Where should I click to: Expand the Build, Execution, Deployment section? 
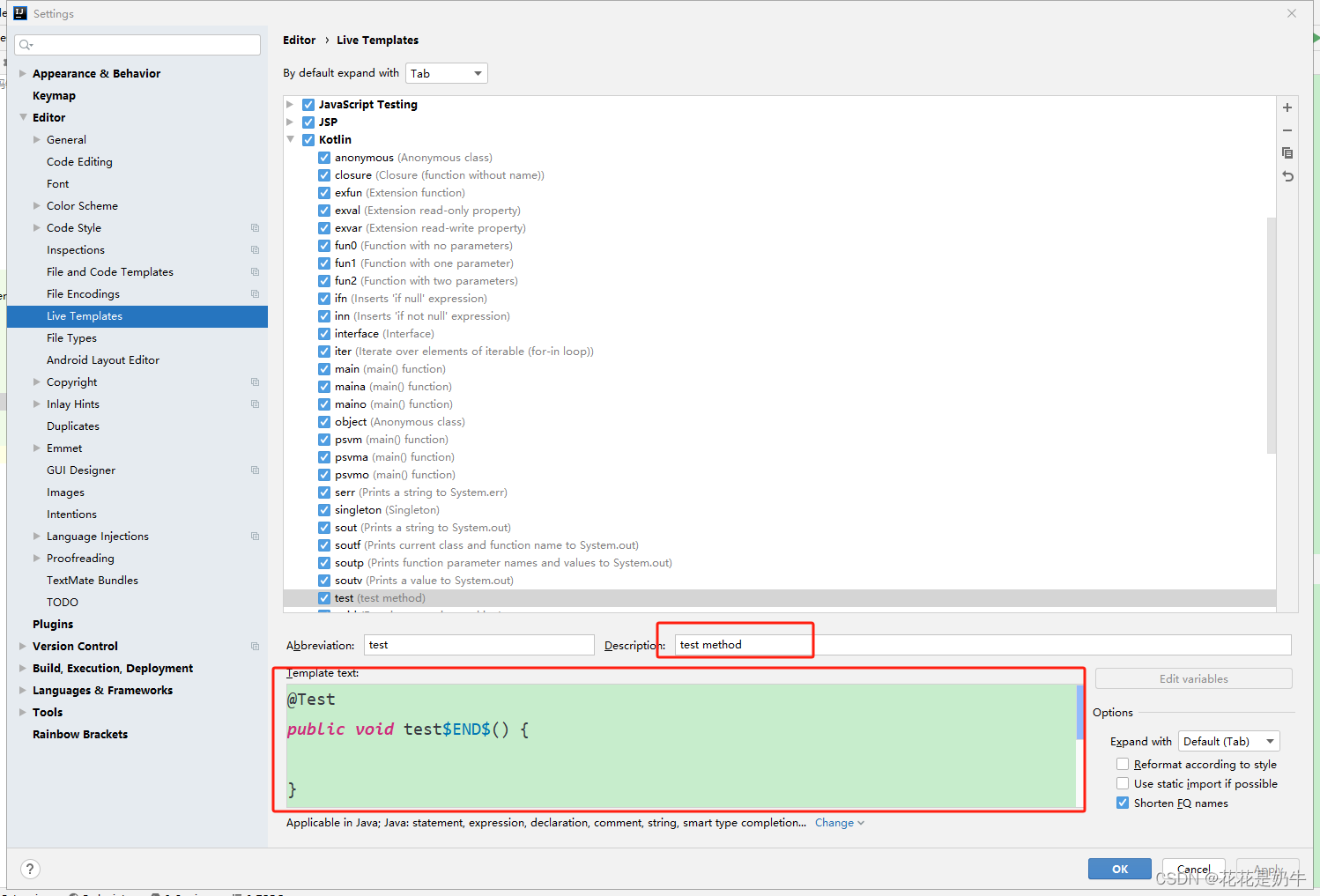(x=23, y=669)
